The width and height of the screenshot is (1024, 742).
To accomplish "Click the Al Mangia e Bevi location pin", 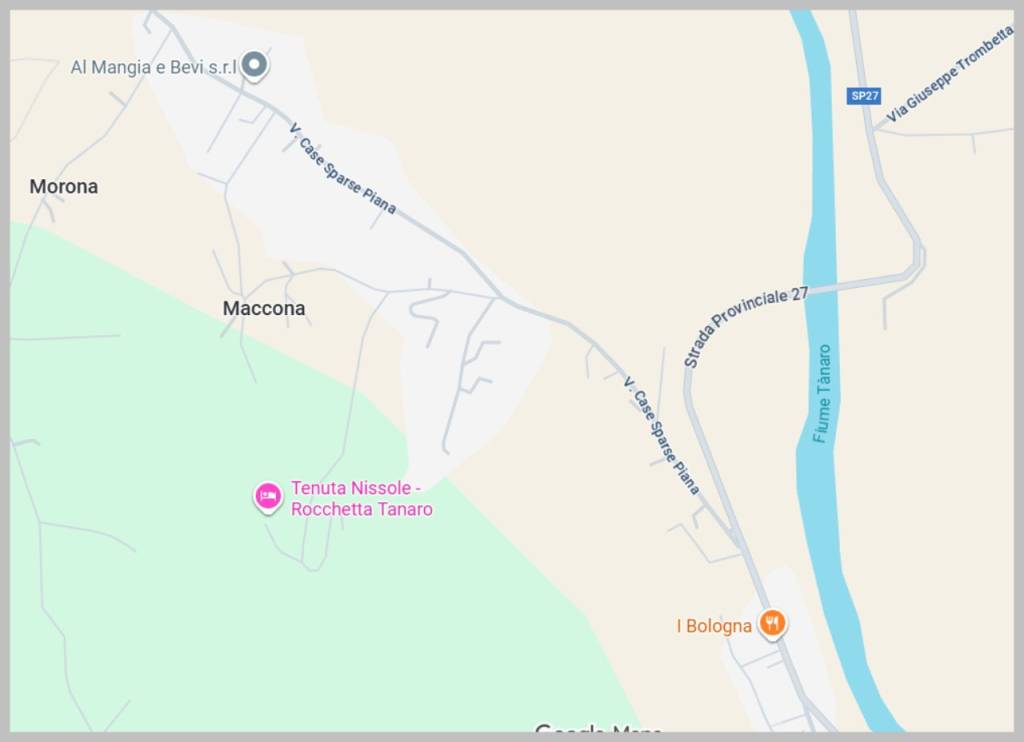I will (x=255, y=66).
